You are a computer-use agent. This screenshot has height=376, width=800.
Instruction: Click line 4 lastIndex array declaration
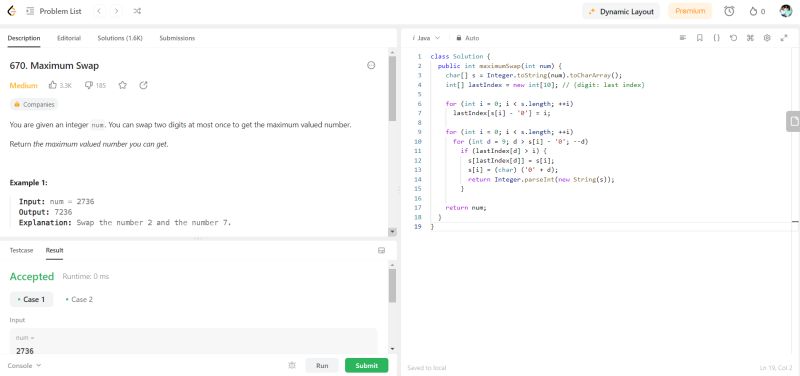545,85
